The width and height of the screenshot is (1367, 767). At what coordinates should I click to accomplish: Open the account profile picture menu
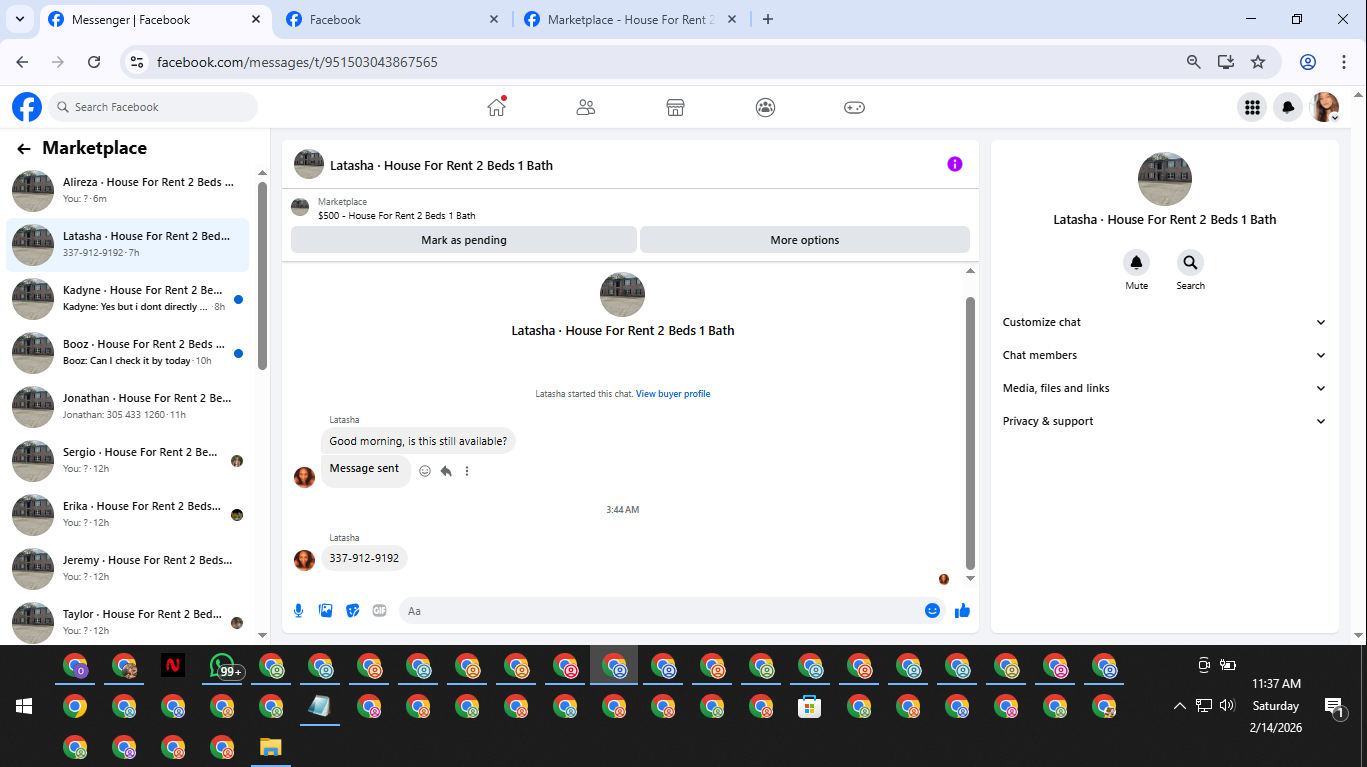pyautogui.click(x=1325, y=107)
